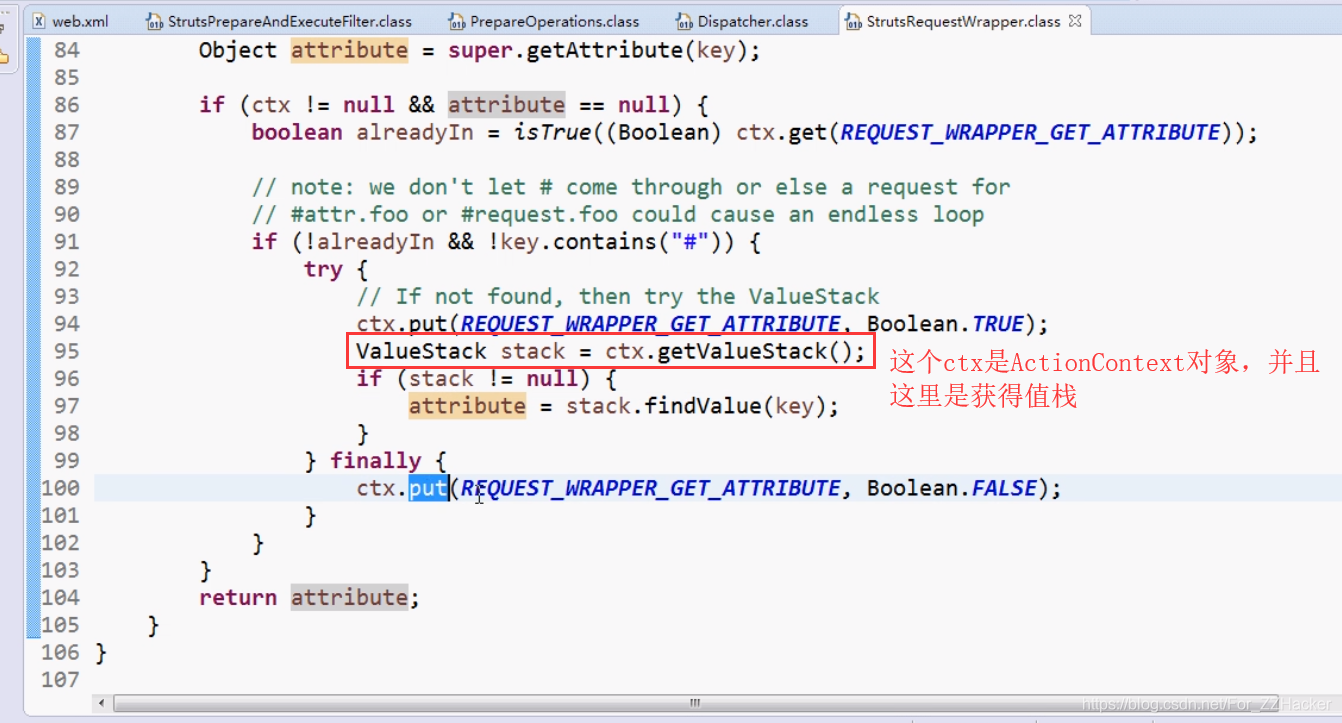This screenshot has height=723, width=1342.
Task: Click the StrutsPrepareAndExecuteFilter class file icon
Action: [x=154, y=20]
